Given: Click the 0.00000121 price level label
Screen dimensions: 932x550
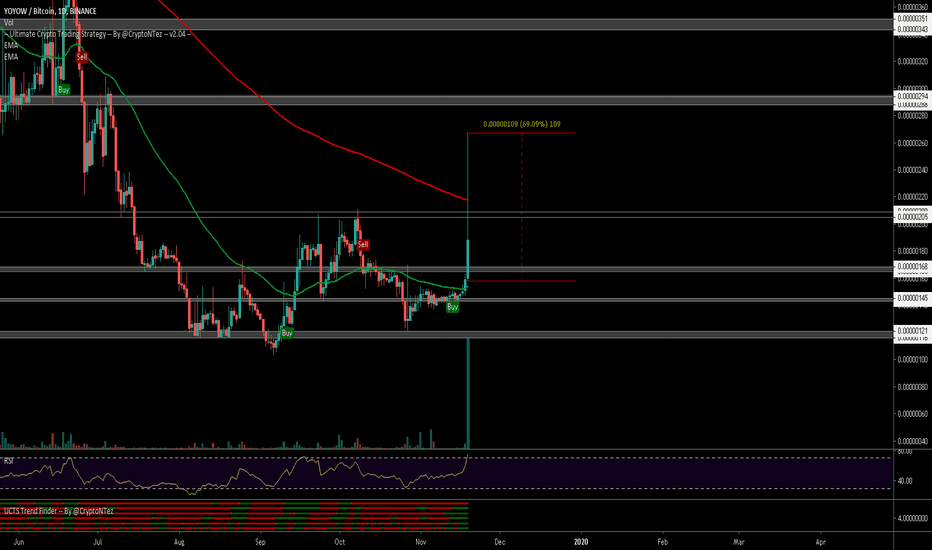Looking at the screenshot, I should [x=912, y=330].
